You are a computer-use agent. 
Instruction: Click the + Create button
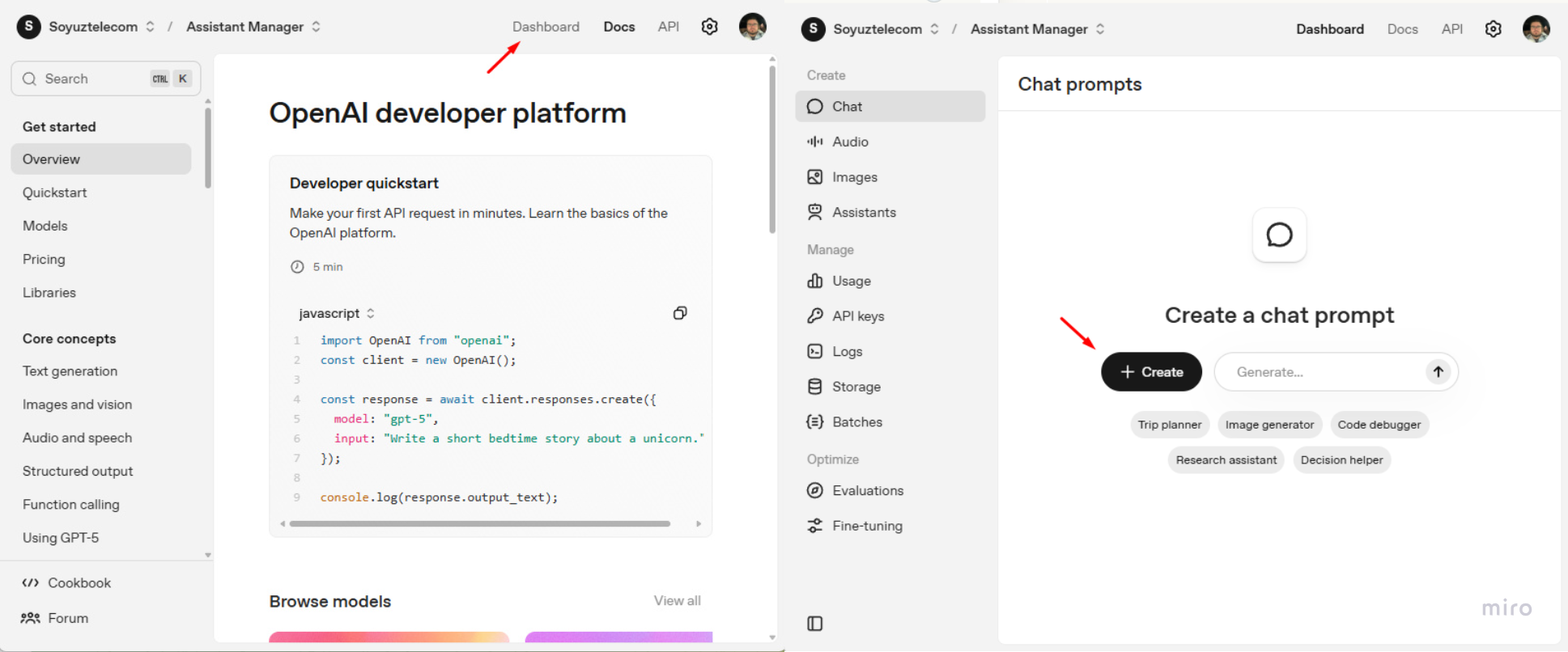coord(1151,372)
